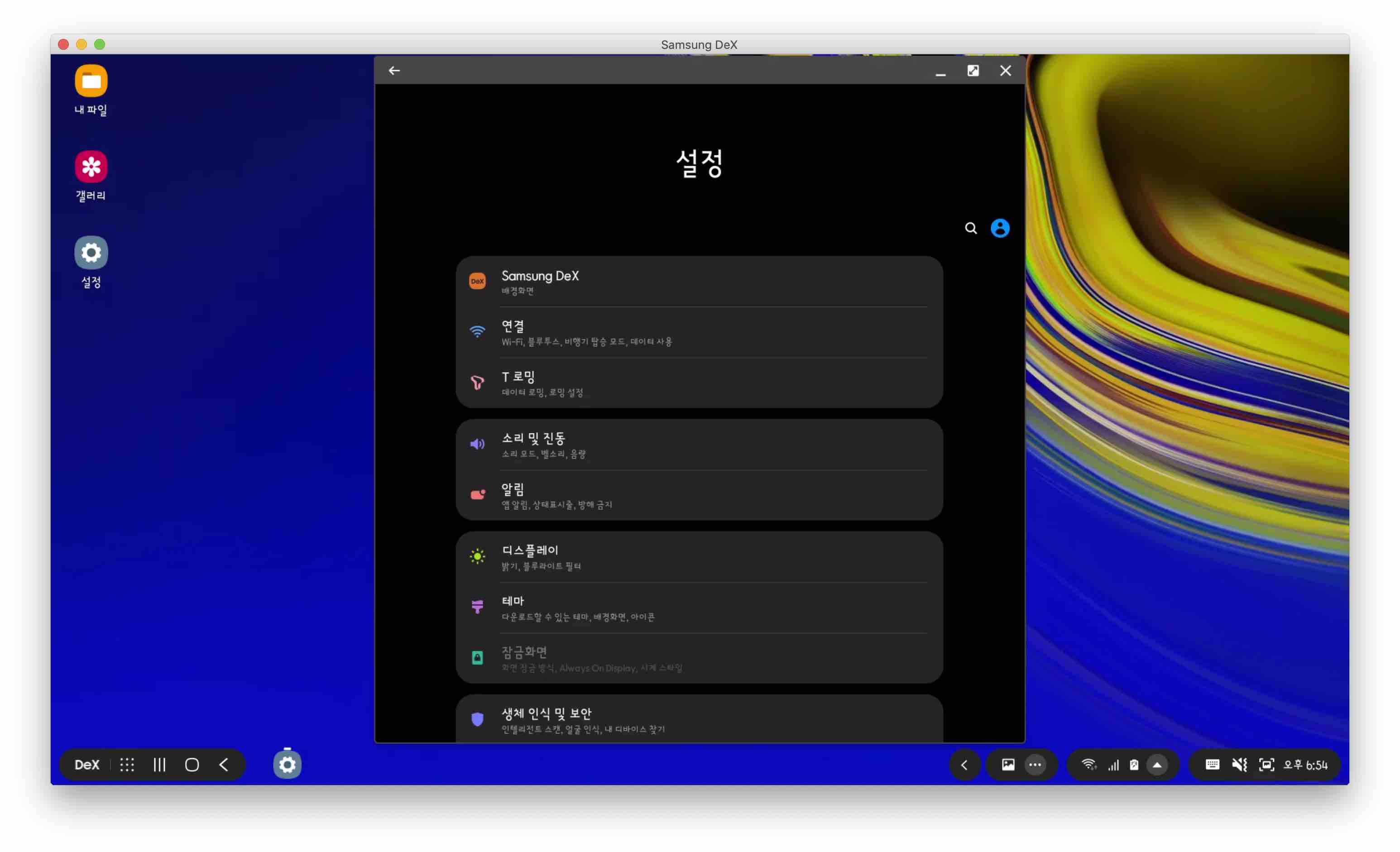Image resolution: width=1400 pixels, height=852 pixels.
Task: Open the apps grid in taskbar
Action: click(127, 765)
